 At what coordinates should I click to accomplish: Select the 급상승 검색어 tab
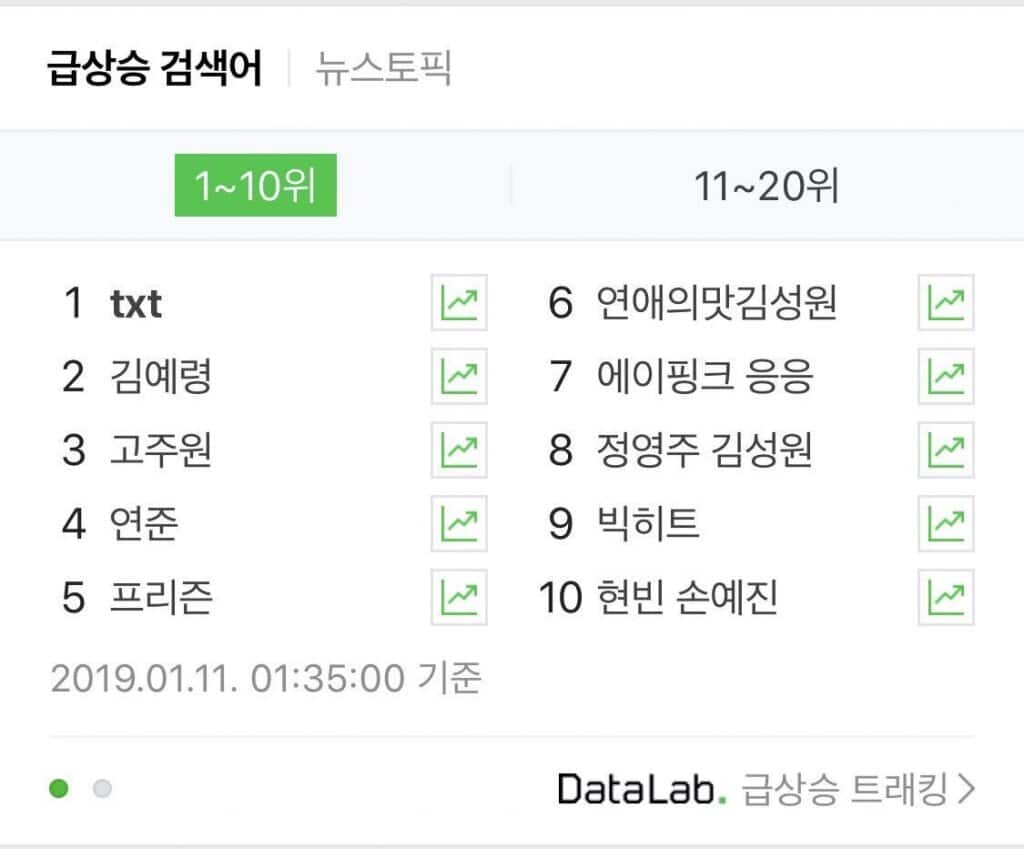tap(155, 70)
